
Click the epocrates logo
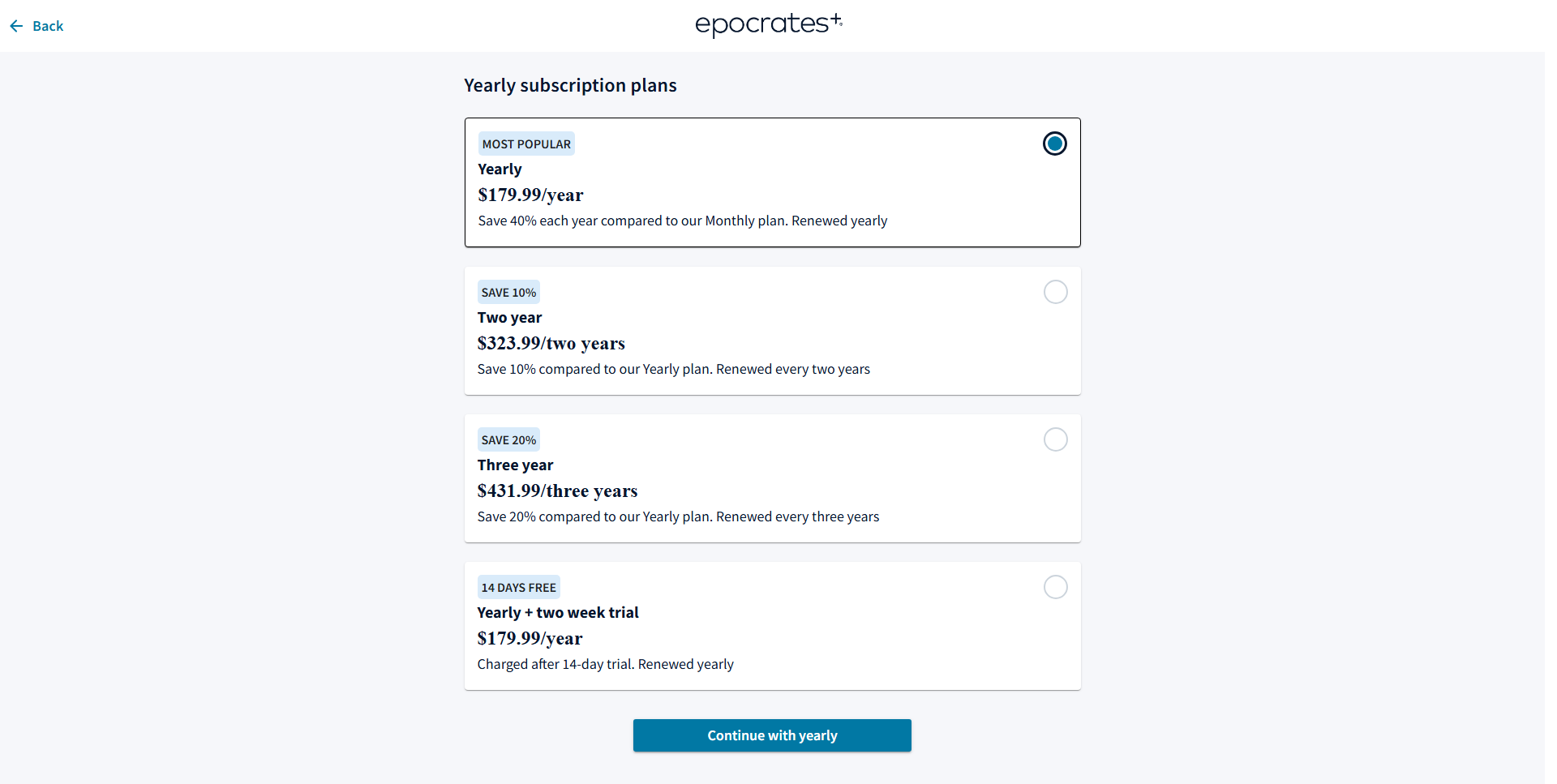(768, 24)
